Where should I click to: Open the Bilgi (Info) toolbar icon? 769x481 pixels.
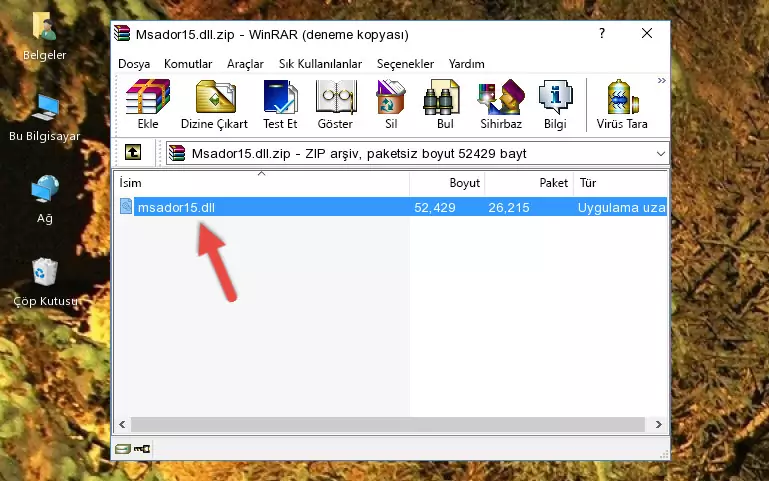pyautogui.click(x=555, y=97)
